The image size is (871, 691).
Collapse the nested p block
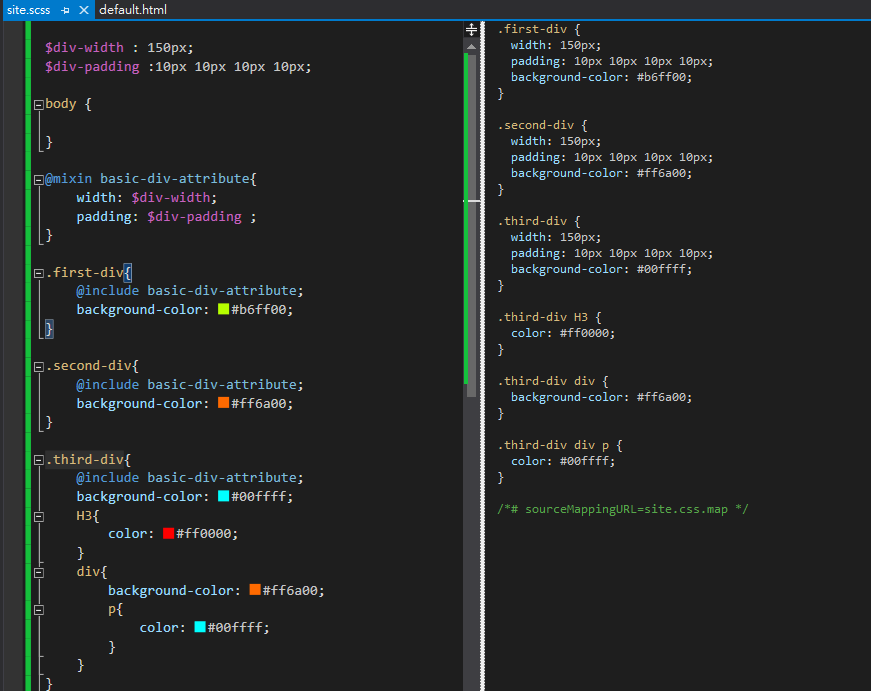coord(39,610)
